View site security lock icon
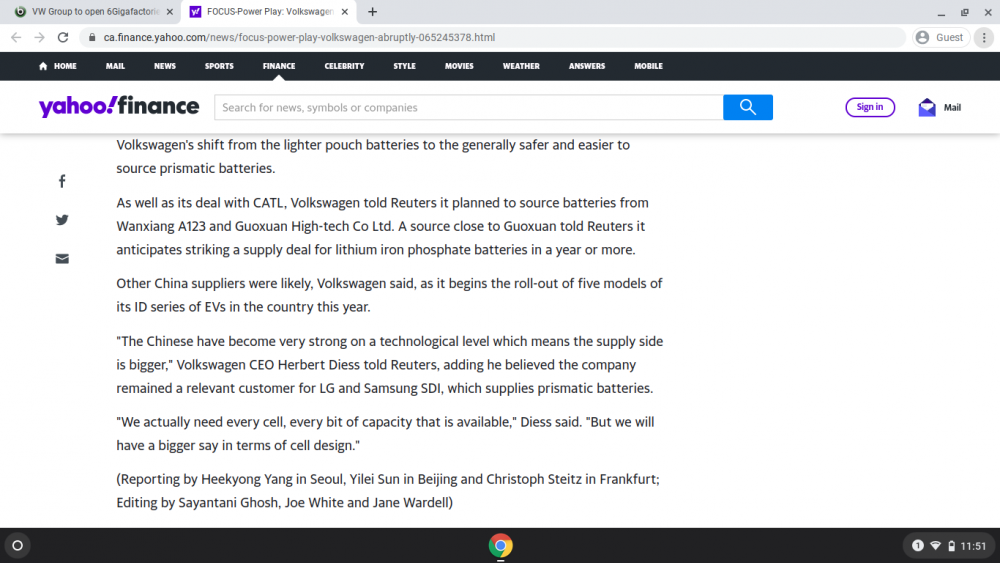1000x563 pixels. 92,38
